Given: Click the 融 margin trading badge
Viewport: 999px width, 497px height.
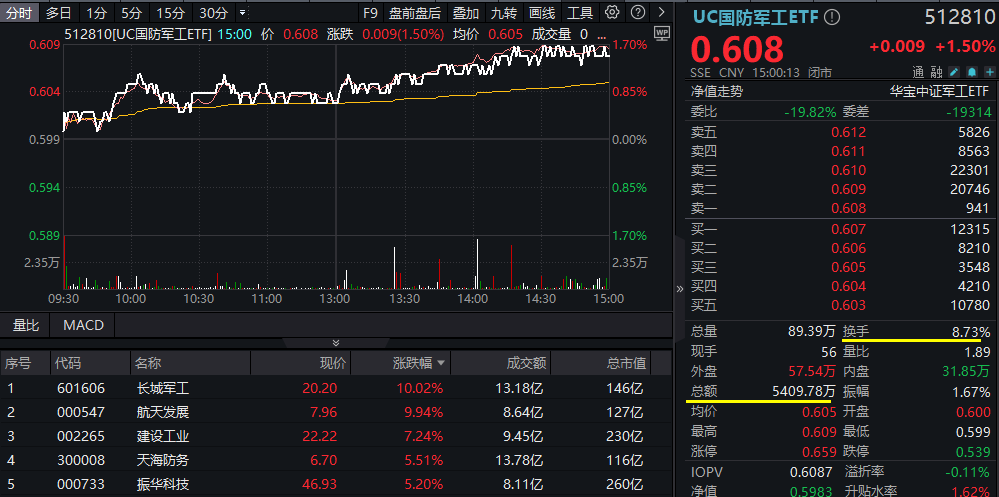Looking at the screenshot, I should click(x=936, y=72).
